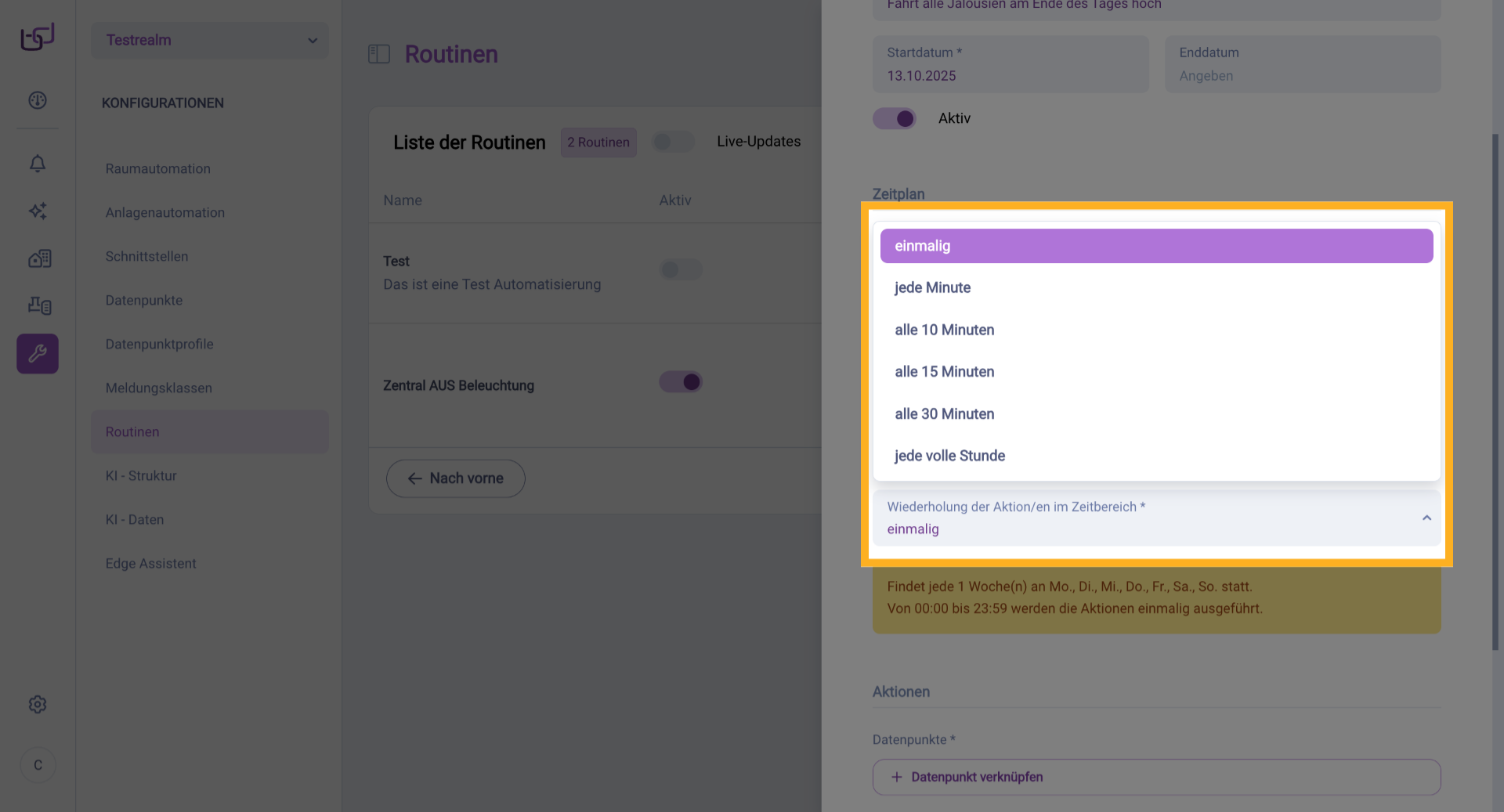Click the app logo icon in sidebar
Image resolution: width=1504 pixels, height=812 pixels.
pyautogui.click(x=38, y=37)
